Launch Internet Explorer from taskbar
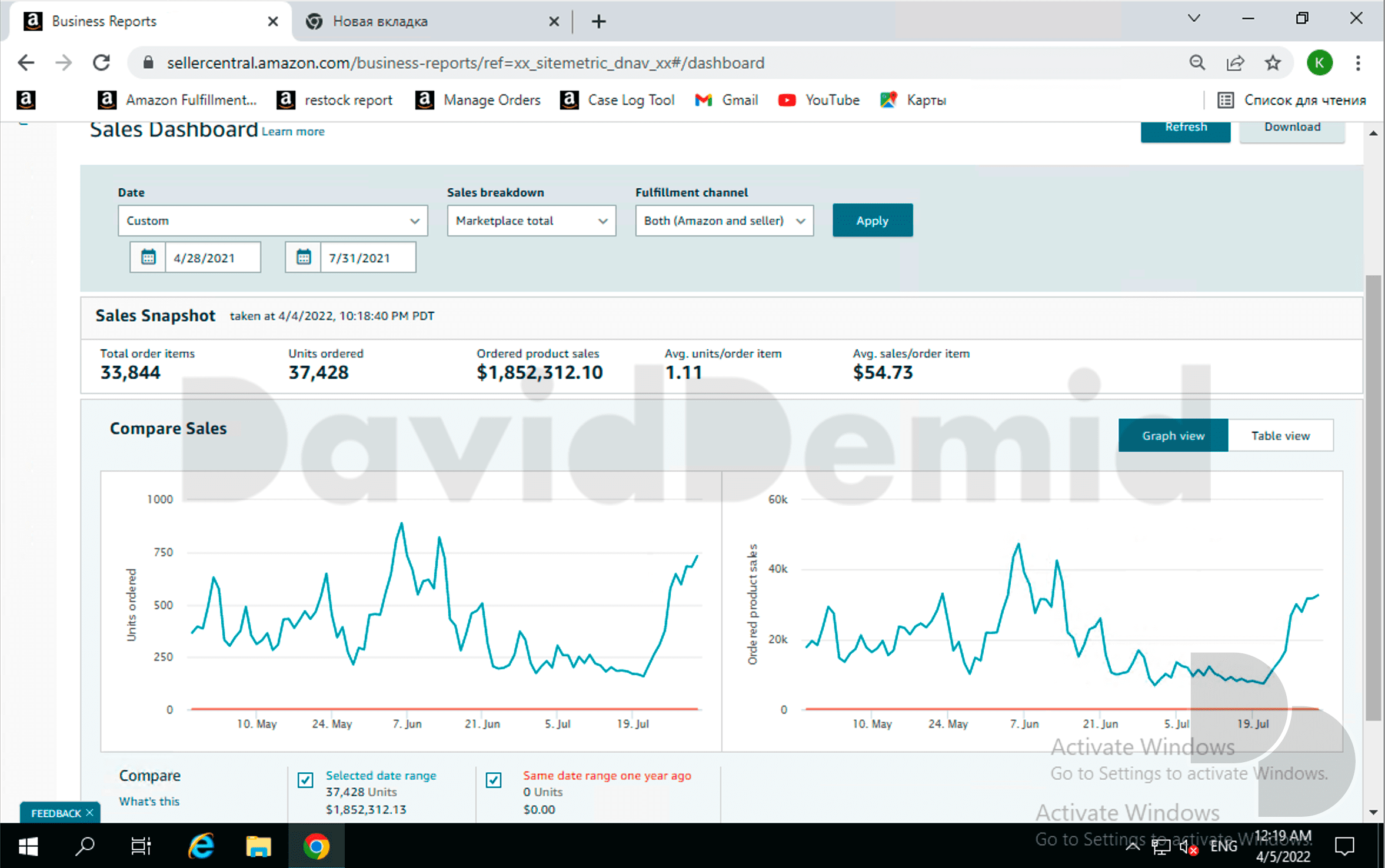The width and height of the screenshot is (1385, 868). [201, 846]
